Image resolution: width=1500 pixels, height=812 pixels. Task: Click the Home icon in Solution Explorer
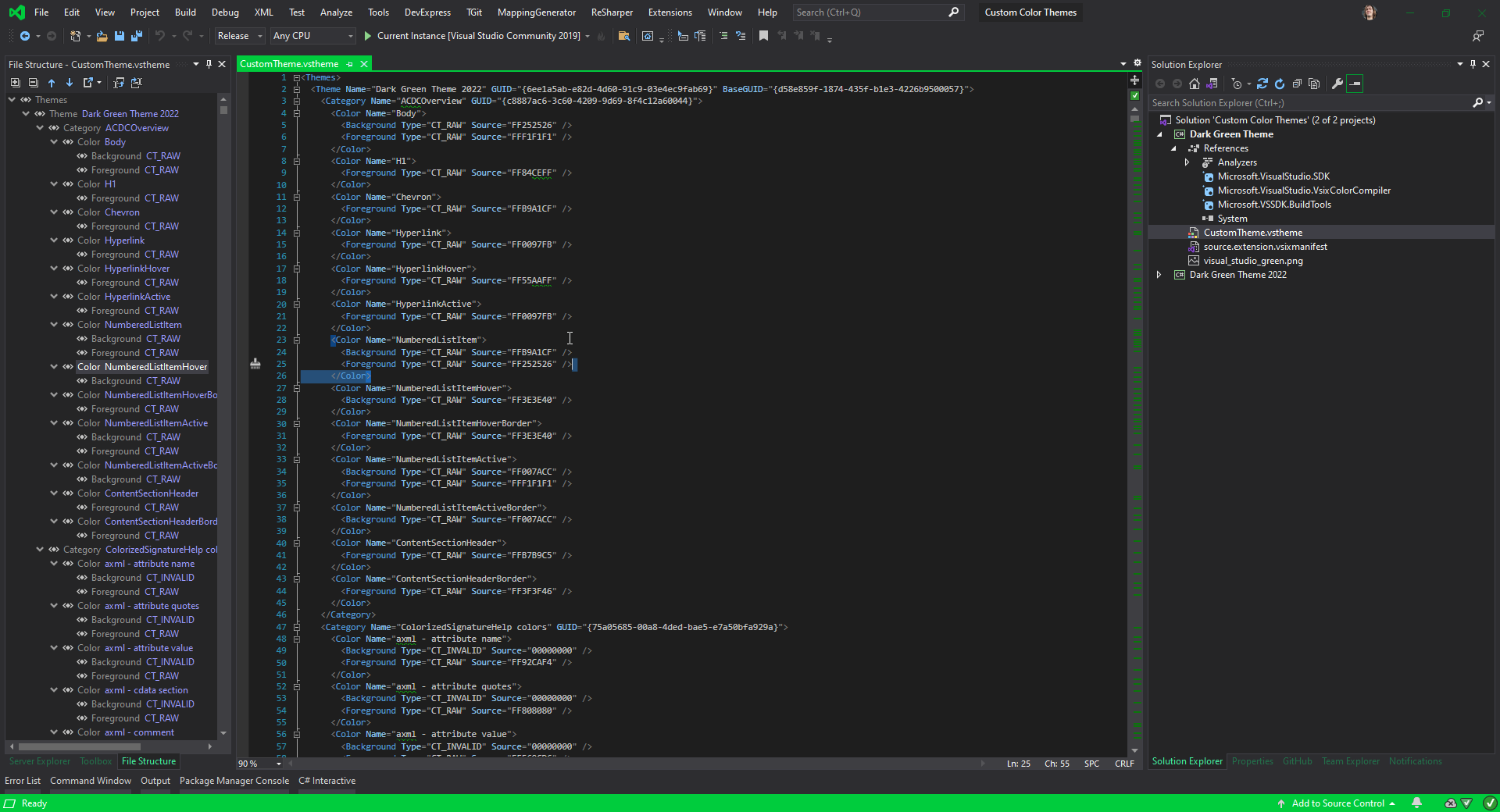pos(1195,84)
